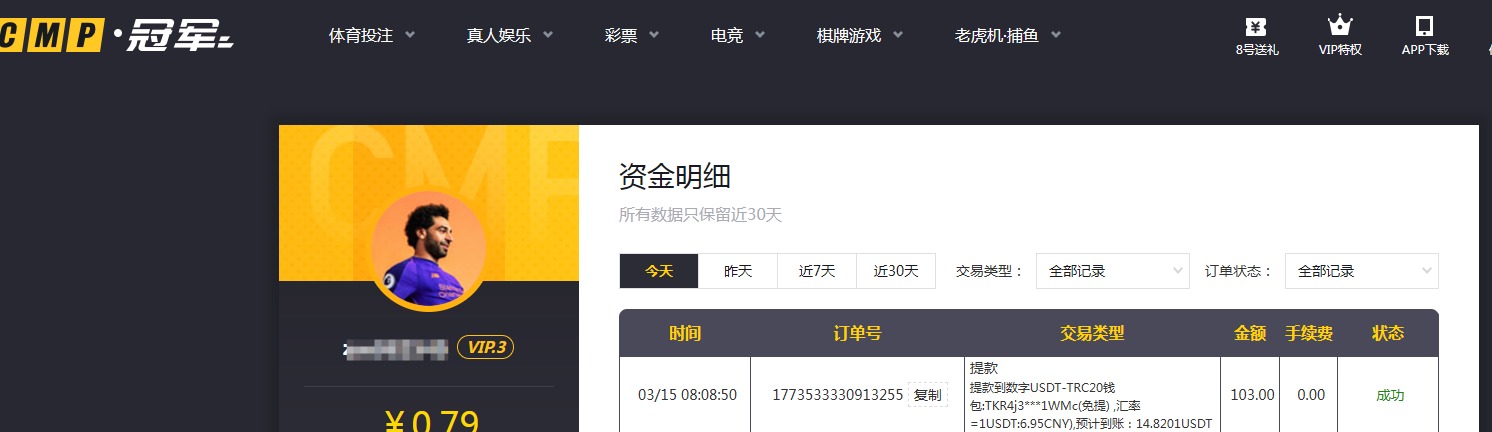Expand the chevron beside 彩票
The height and width of the screenshot is (432, 1492).
point(654,35)
